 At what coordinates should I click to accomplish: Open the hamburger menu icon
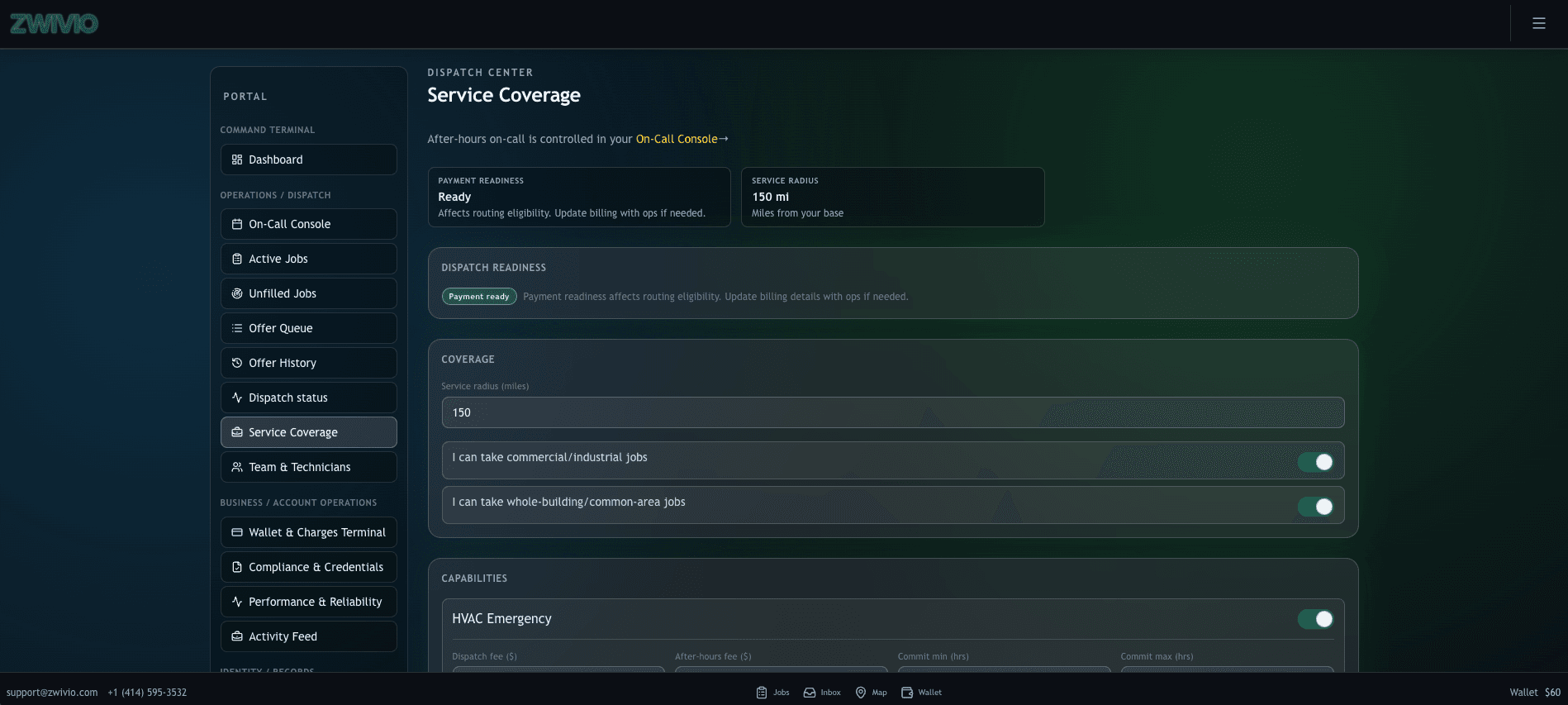click(1538, 23)
